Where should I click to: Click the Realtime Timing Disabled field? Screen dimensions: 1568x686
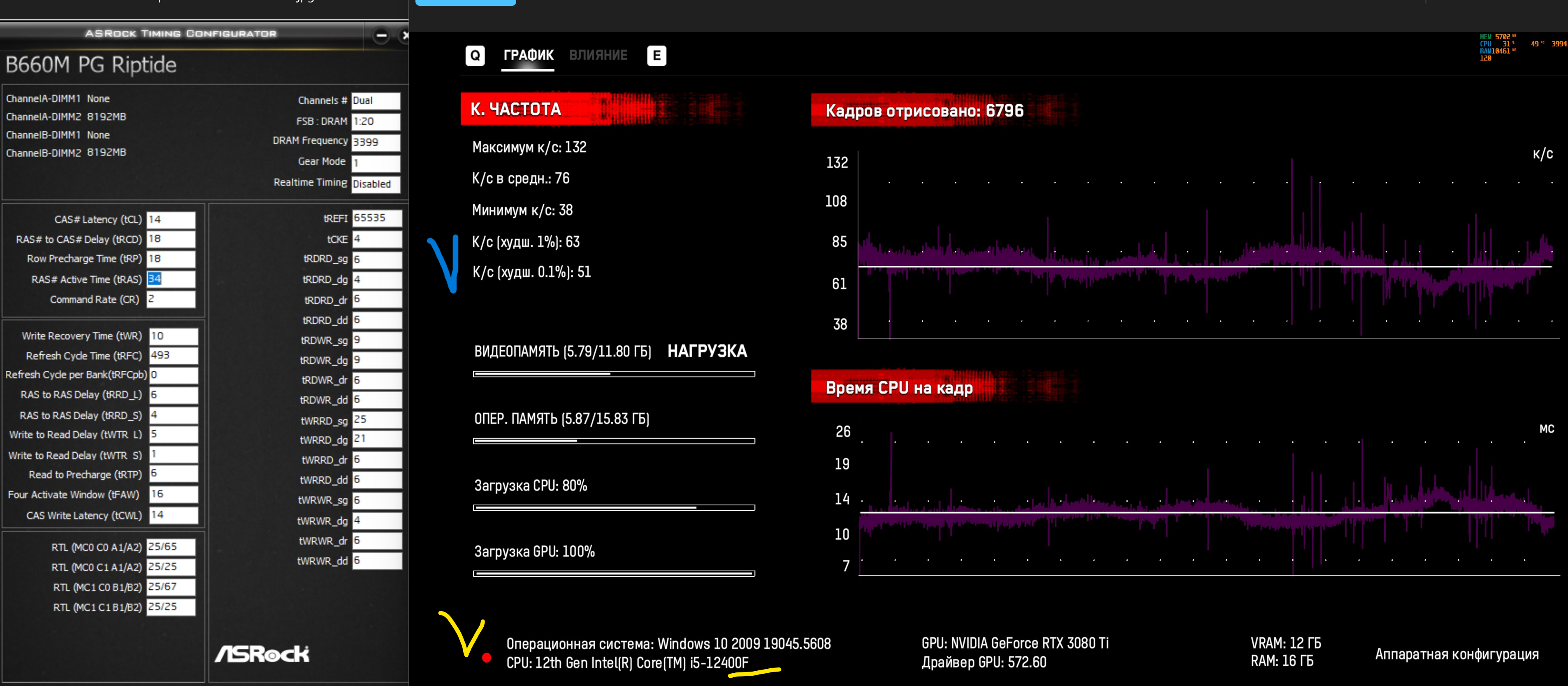click(x=376, y=184)
